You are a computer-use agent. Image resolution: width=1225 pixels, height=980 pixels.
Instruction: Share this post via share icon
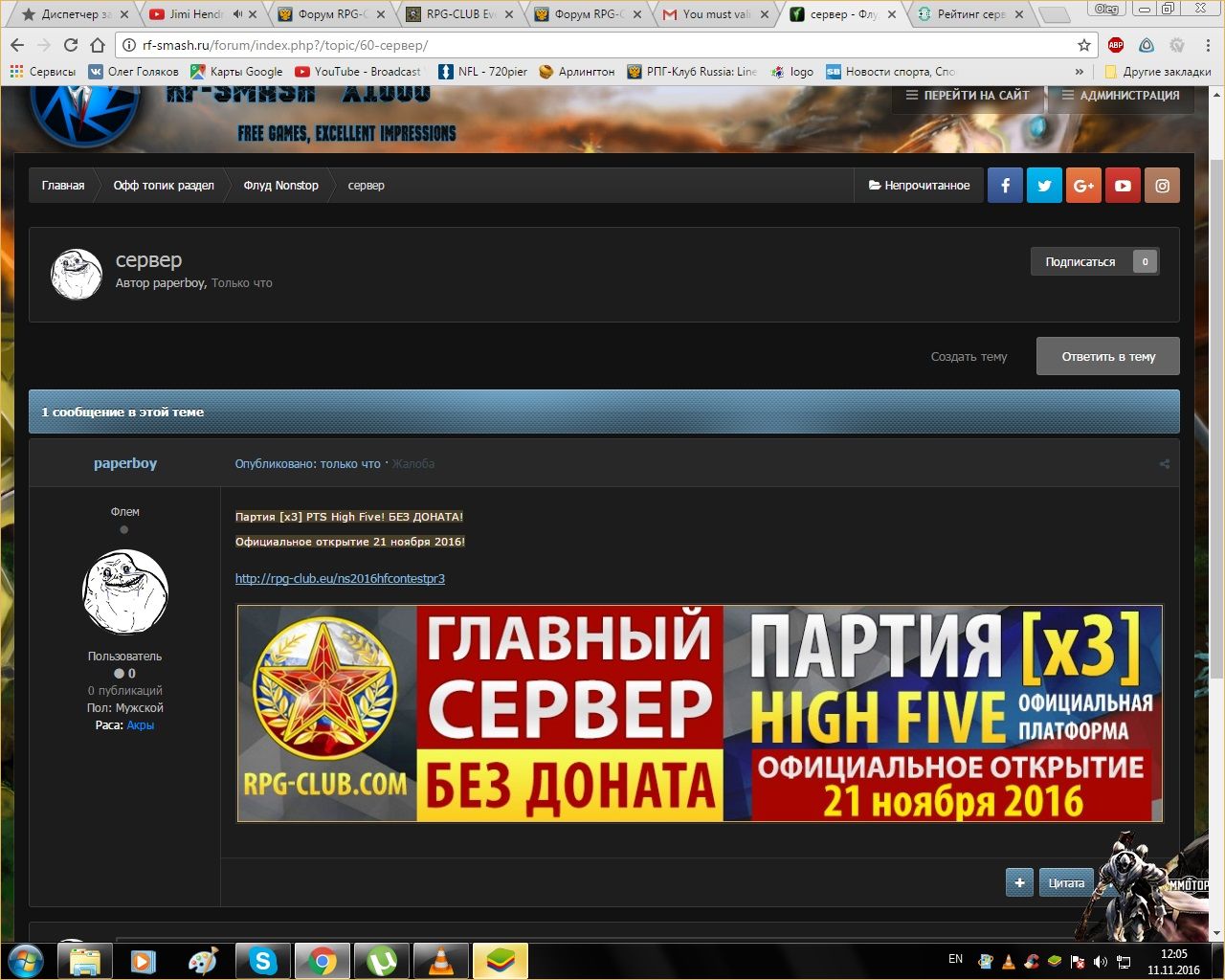(x=1165, y=464)
